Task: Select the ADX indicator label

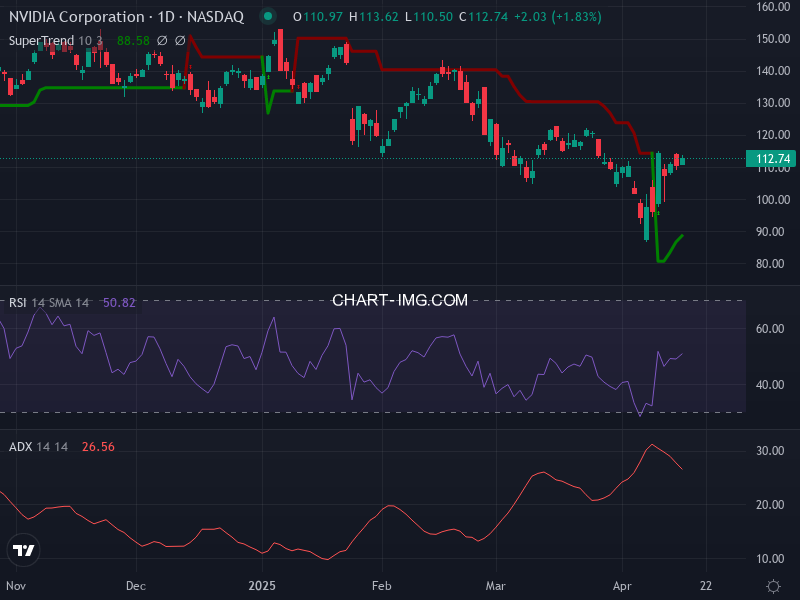Action: [20, 446]
